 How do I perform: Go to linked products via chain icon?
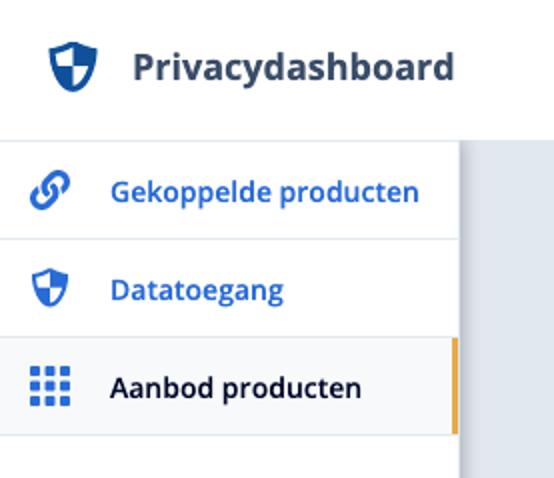50,190
